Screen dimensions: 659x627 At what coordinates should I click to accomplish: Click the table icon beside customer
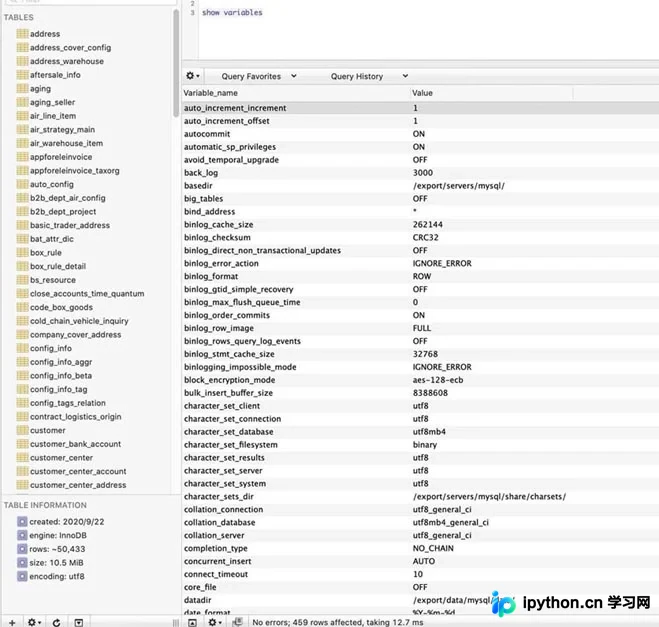pyautogui.click(x=22, y=430)
